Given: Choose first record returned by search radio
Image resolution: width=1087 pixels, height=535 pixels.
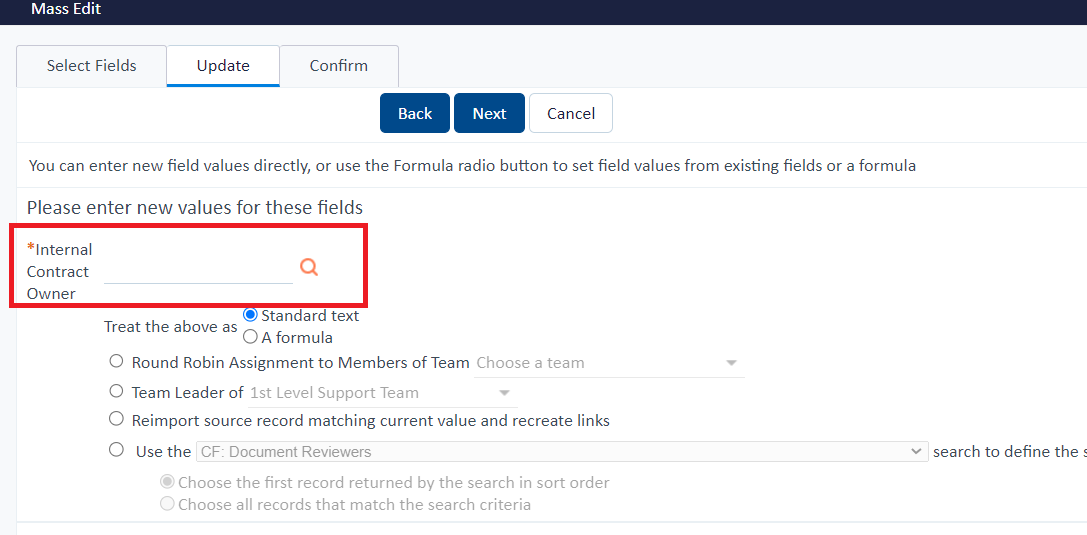Looking at the screenshot, I should 167,482.
